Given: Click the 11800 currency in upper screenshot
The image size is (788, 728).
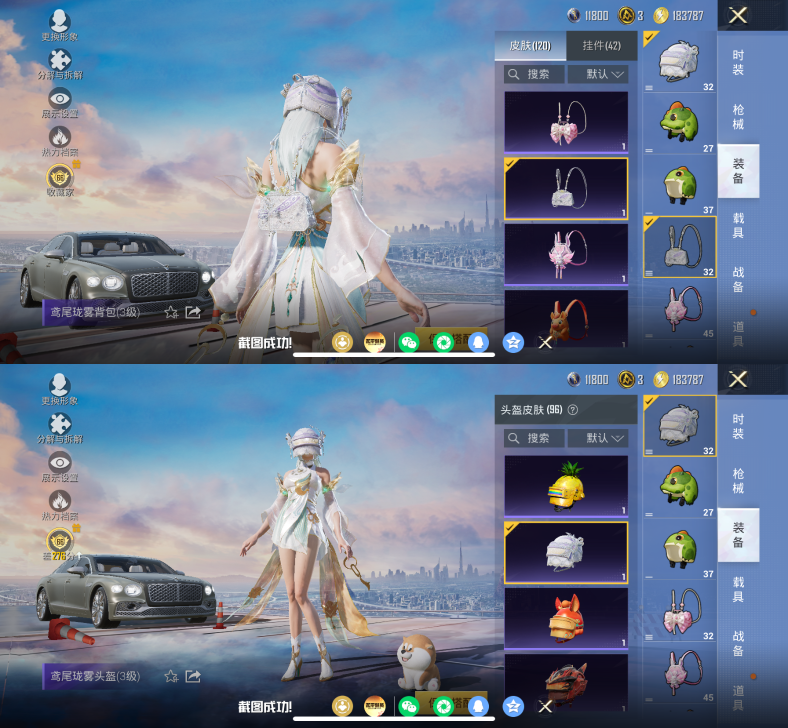Looking at the screenshot, I should pyautogui.click(x=588, y=16).
